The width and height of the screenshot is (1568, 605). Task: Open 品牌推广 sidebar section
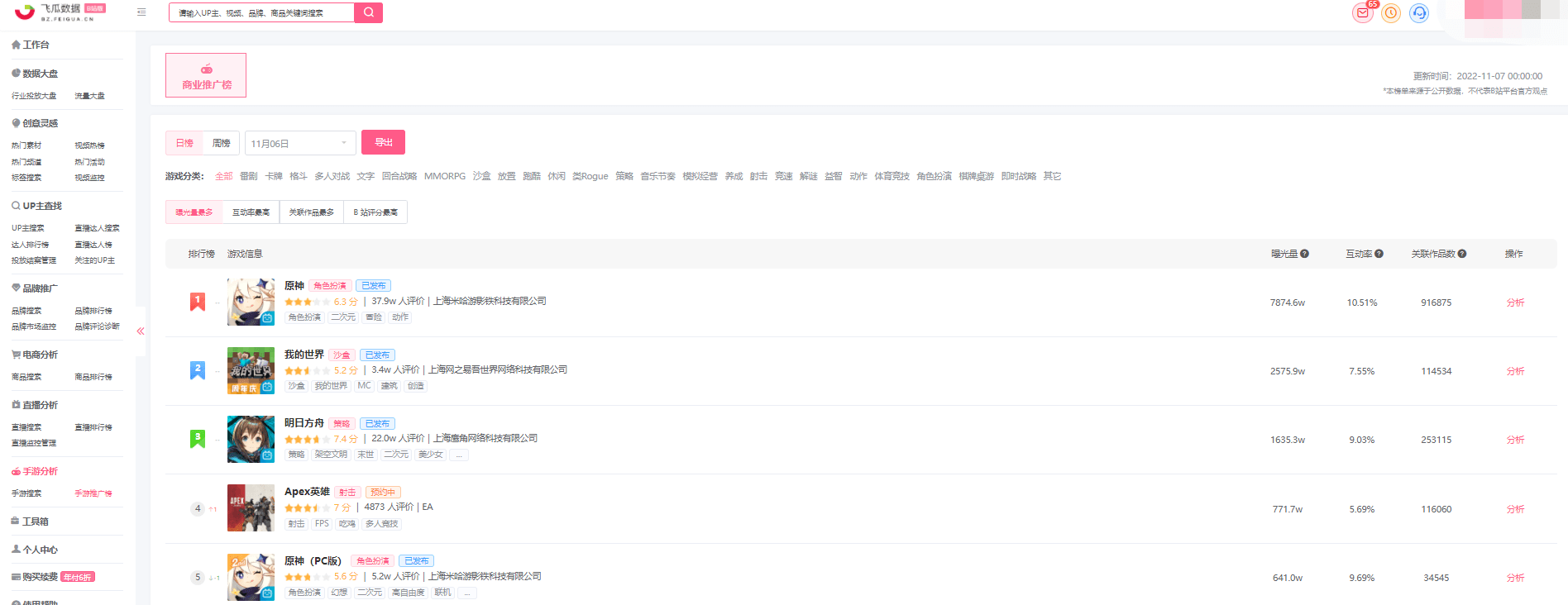pyautogui.click(x=35, y=288)
